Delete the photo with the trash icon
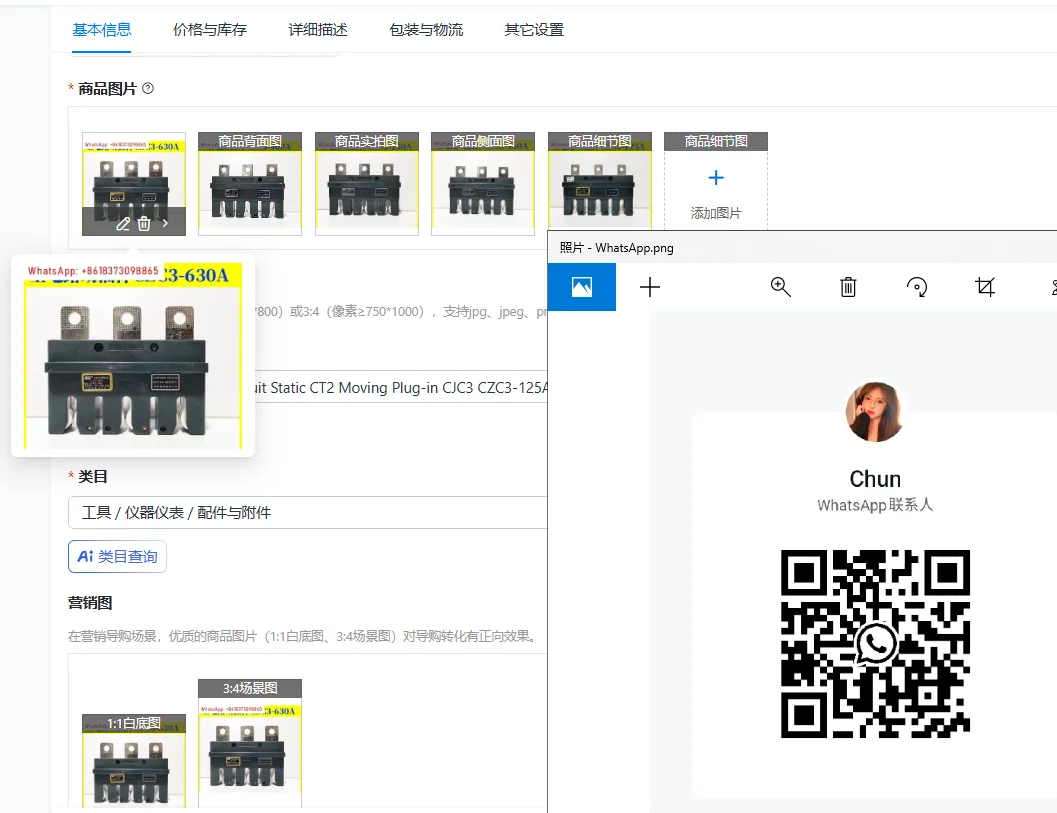The image size is (1057, 813). [848, 288]
